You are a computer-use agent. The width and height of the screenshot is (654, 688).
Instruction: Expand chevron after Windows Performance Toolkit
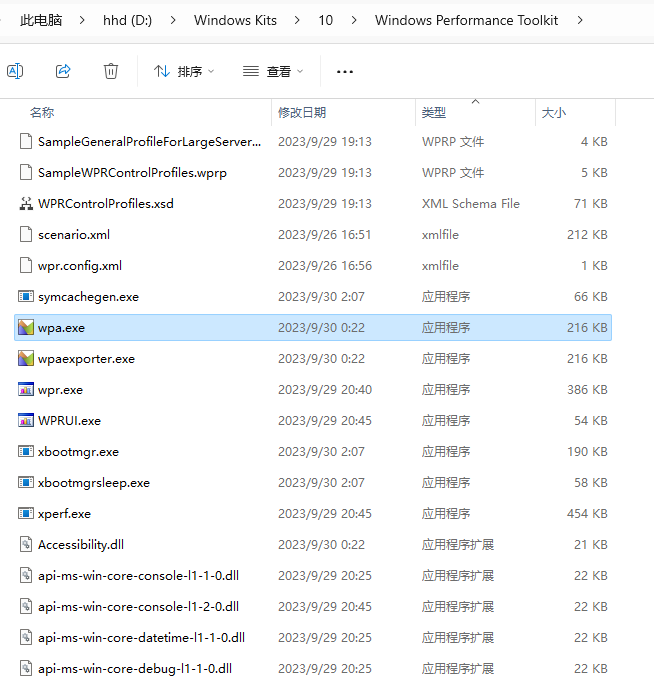[x=580, y=20]
